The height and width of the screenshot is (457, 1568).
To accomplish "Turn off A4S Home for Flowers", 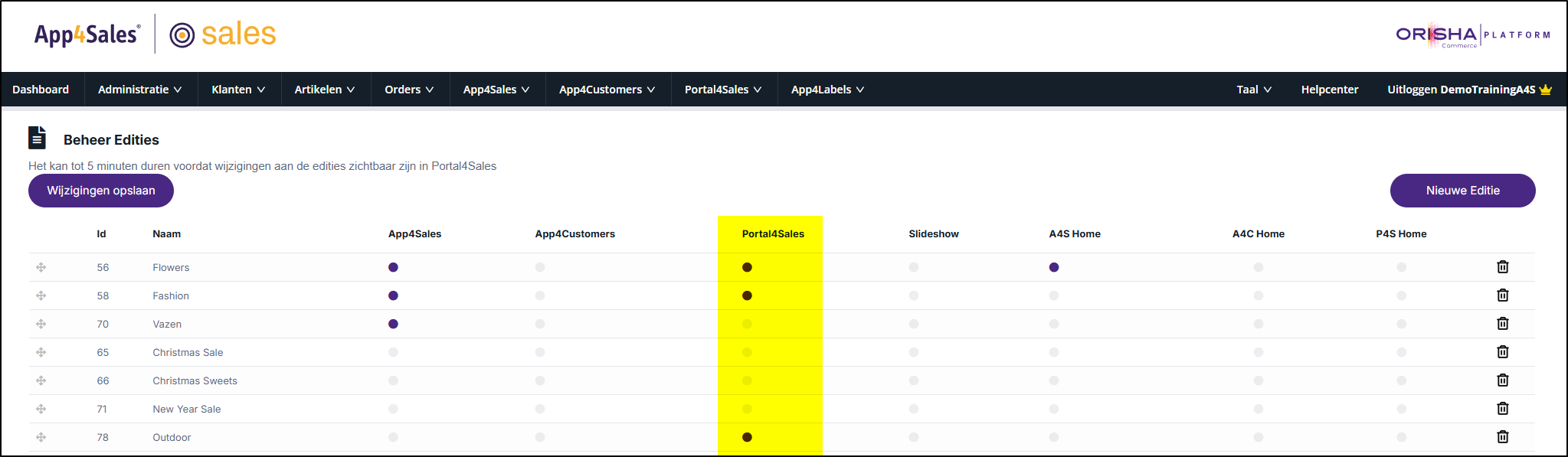I will pos(1054,267).
